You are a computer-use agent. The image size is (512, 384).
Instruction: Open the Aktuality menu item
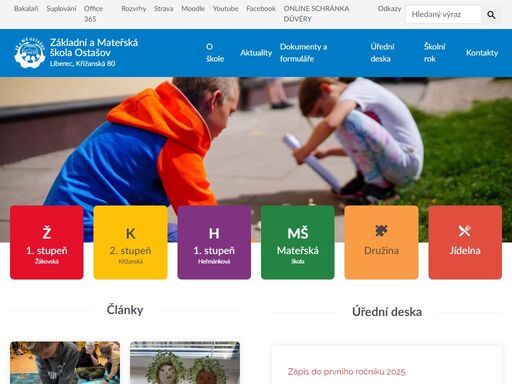256,53
